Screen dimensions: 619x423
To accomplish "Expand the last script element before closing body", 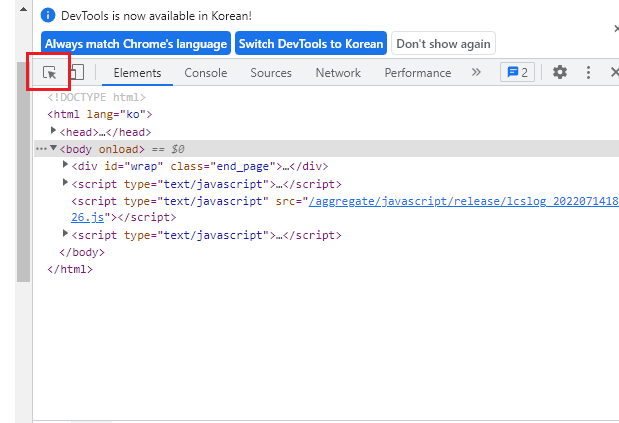I will (x=65, y=233).
